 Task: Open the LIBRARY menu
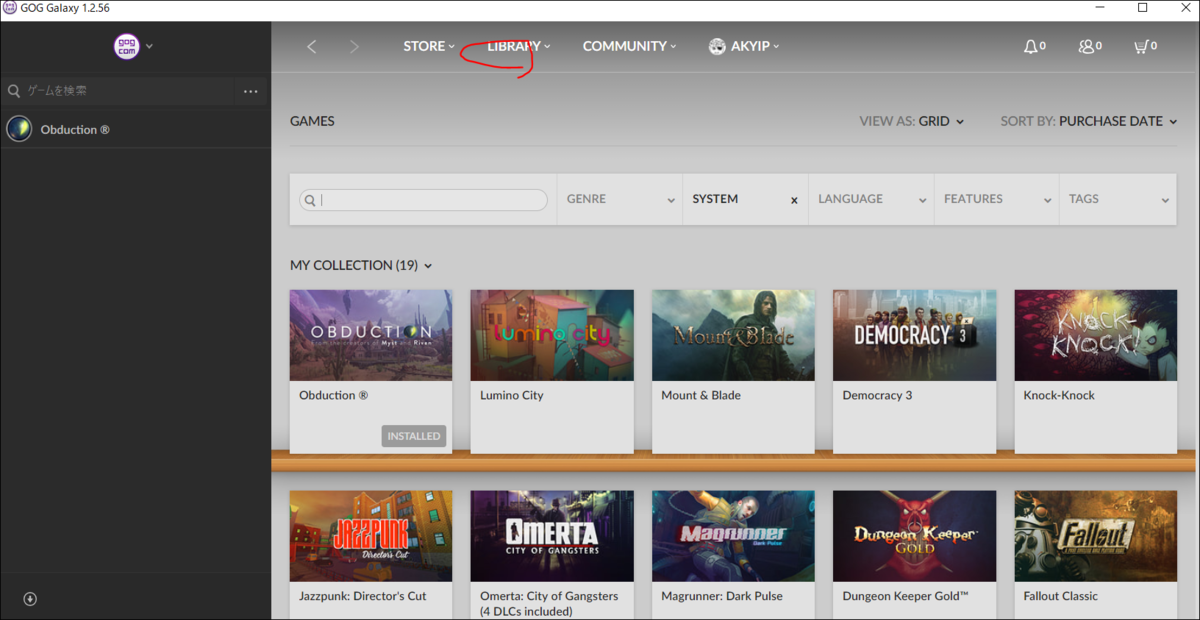click(x=519, y=46)
